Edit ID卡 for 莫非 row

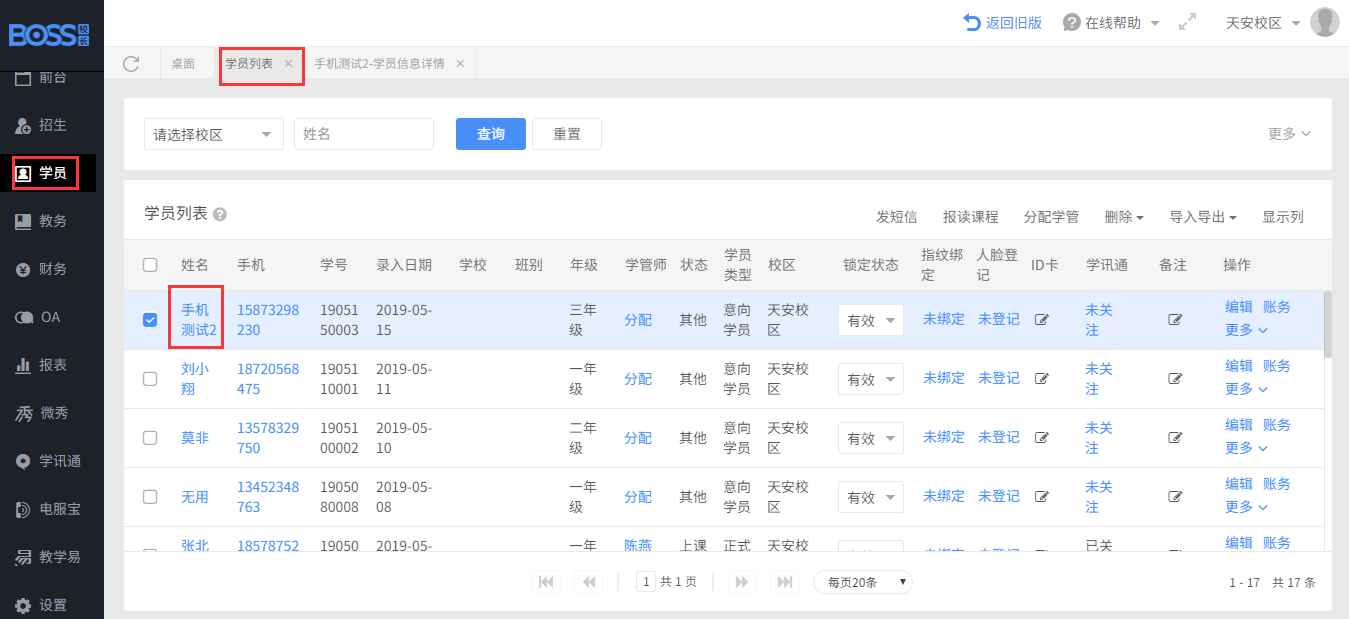(x=1042, y=438)
